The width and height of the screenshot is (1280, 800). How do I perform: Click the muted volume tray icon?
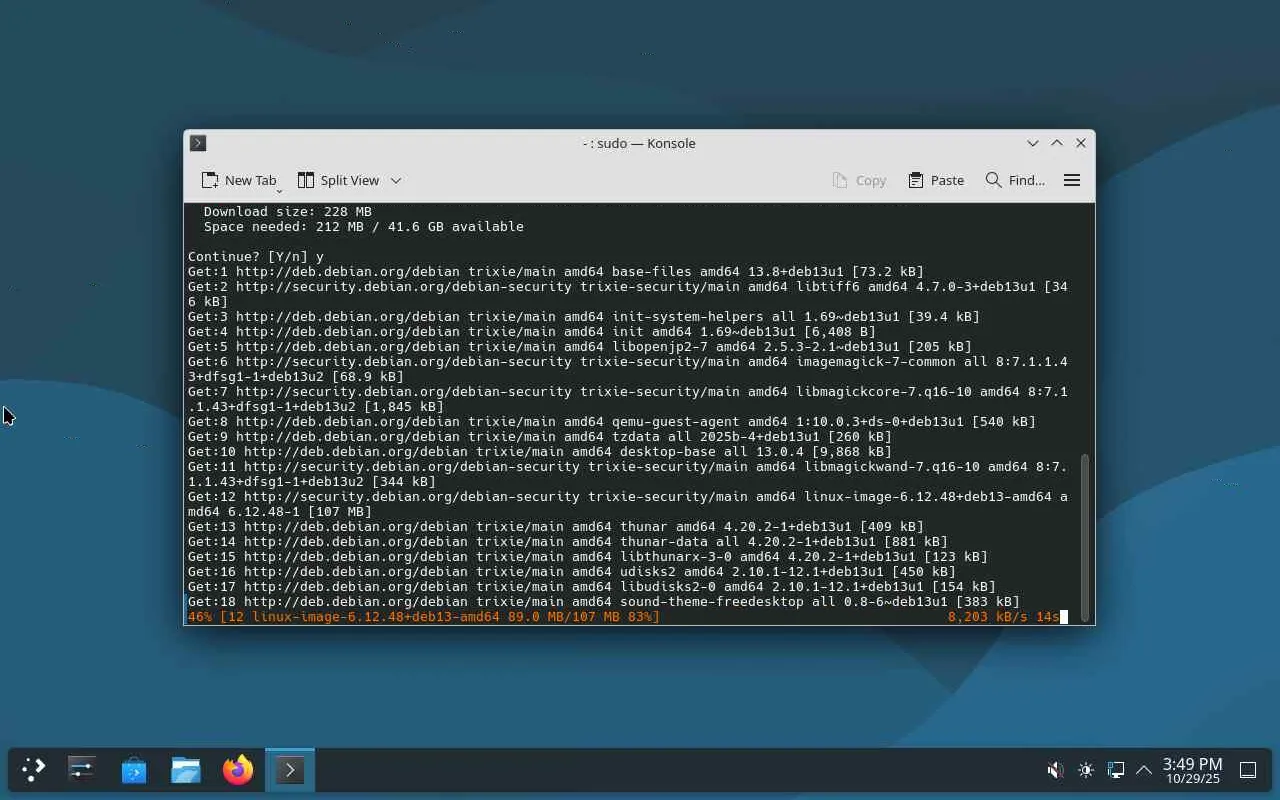point(1055,770)
